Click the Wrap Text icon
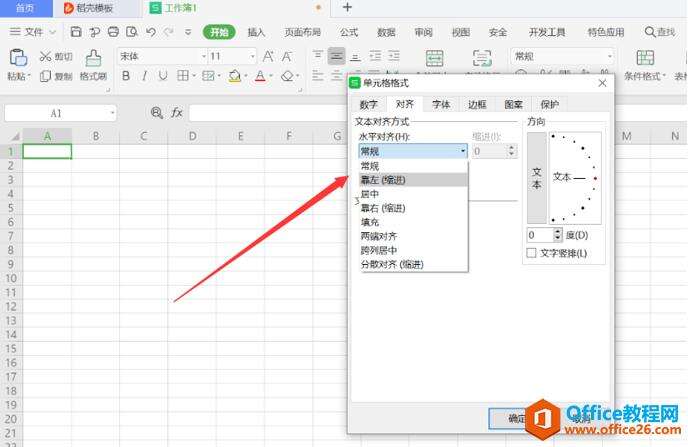The image size is (688, 447). 482,58
